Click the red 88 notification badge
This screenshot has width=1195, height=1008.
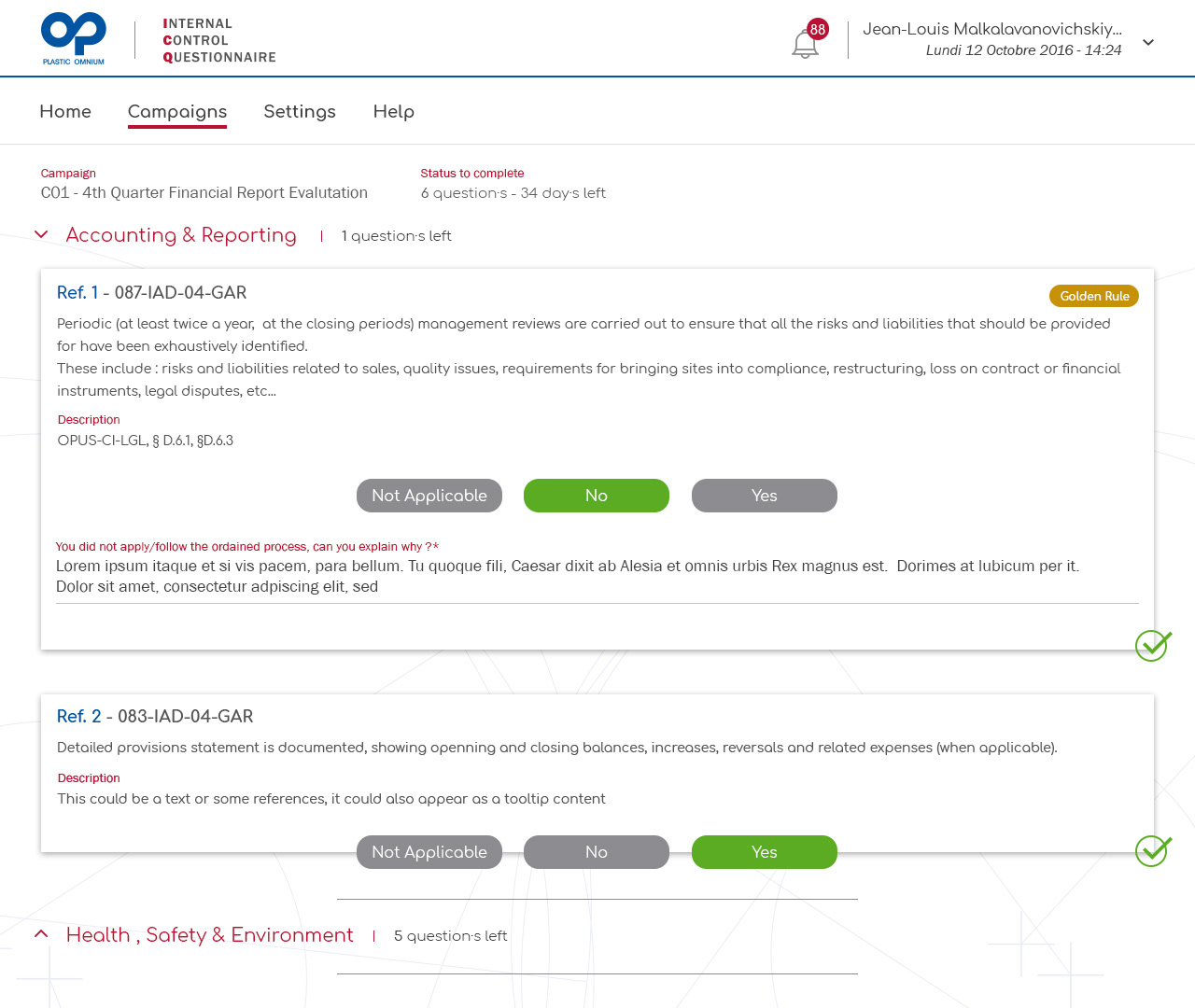click(x=818, y=29)
